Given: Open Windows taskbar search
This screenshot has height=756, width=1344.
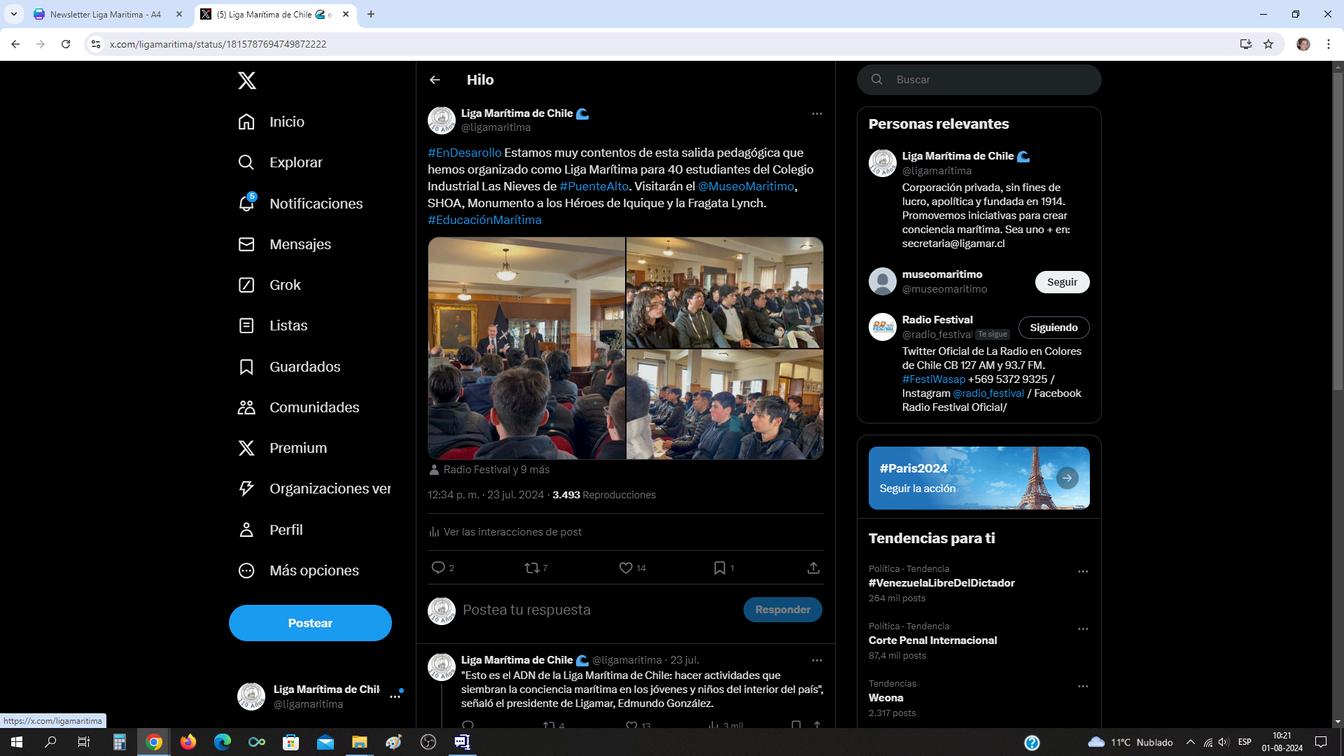Looking at the screenshot, I should pos(50,742).
